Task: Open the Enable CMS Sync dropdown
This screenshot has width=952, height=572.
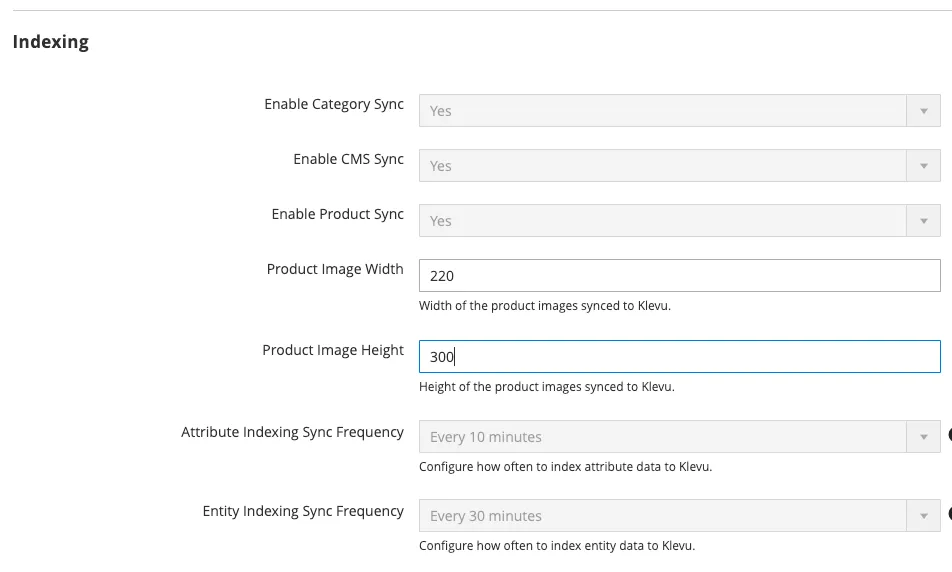Action: (679, 165)
